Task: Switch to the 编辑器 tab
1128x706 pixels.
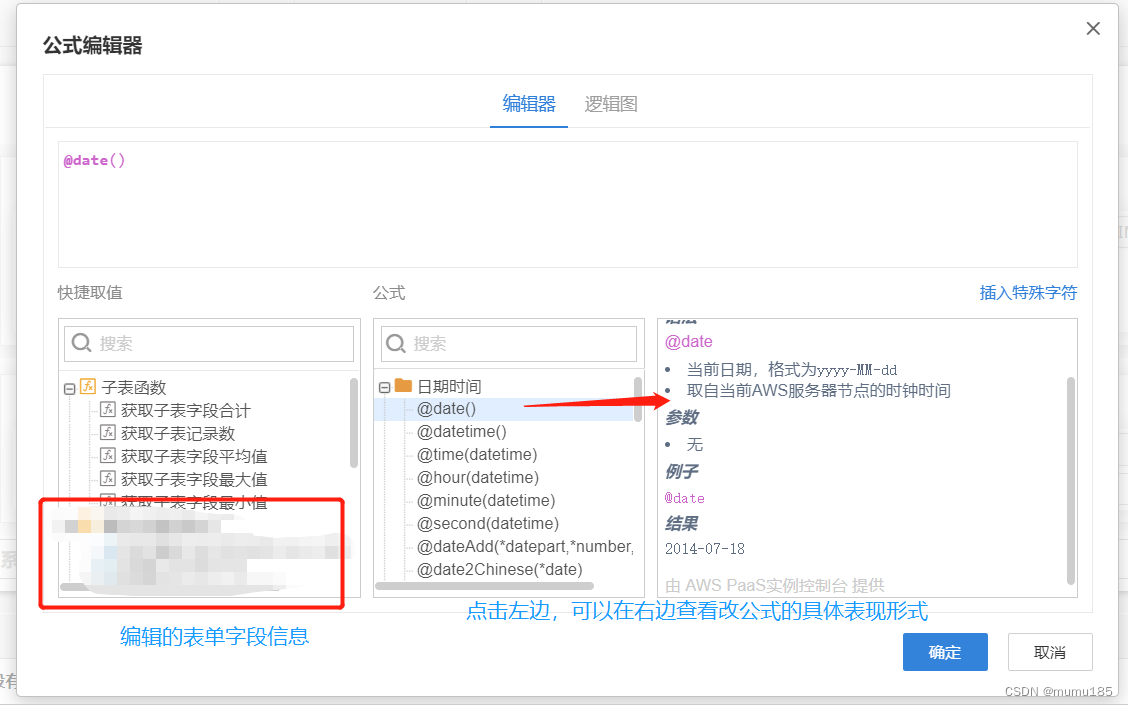Action: pyautogui.click(x=529, y=104)
